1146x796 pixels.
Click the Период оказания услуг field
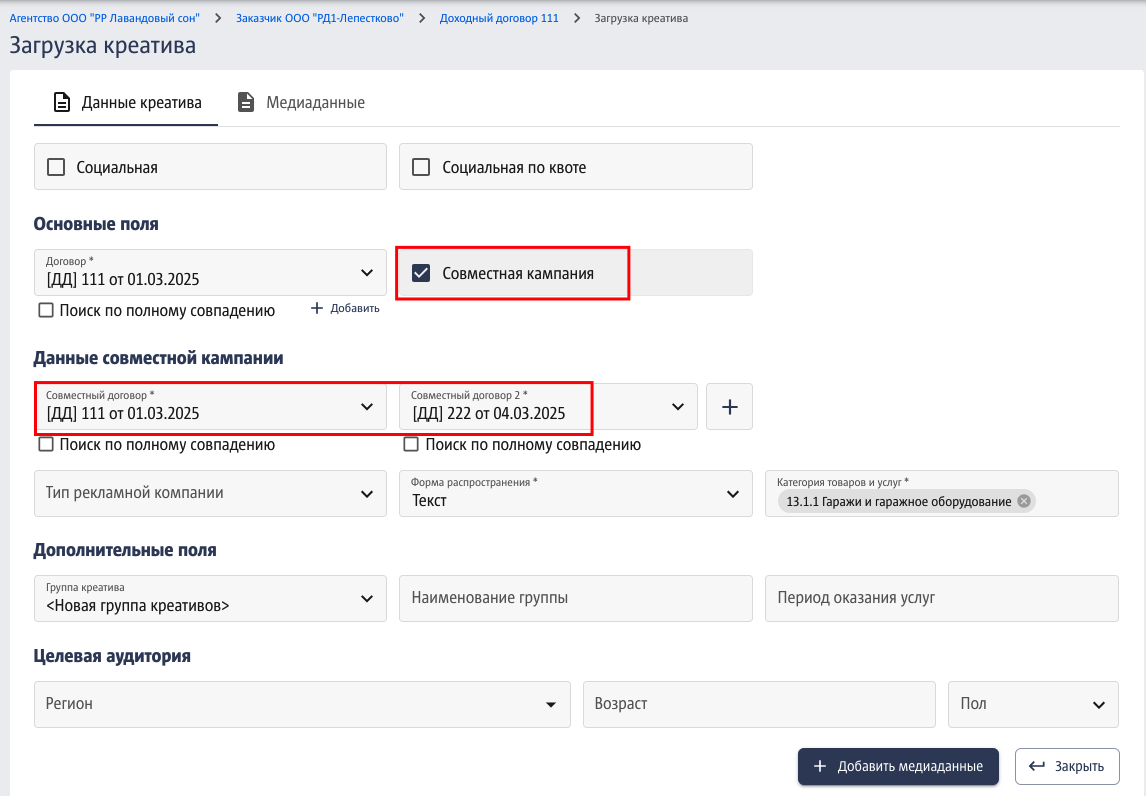tap(942, 598)
